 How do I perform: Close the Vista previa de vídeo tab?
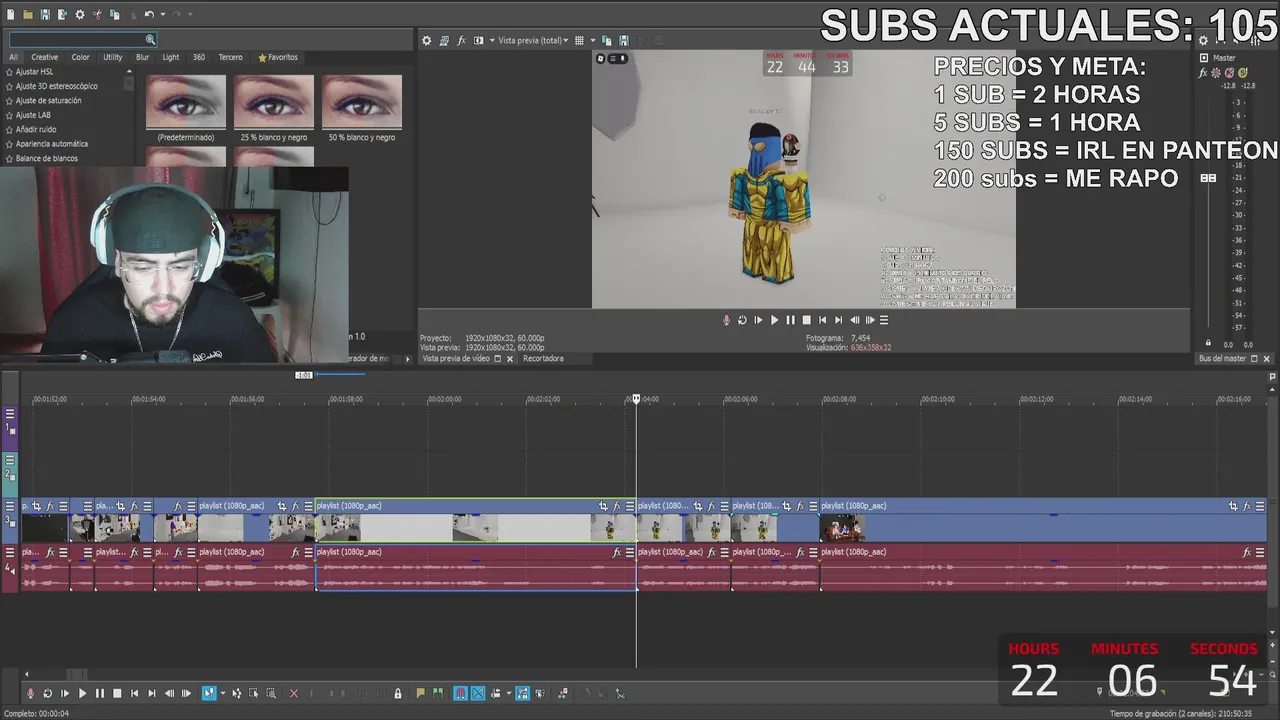[510, 358]
